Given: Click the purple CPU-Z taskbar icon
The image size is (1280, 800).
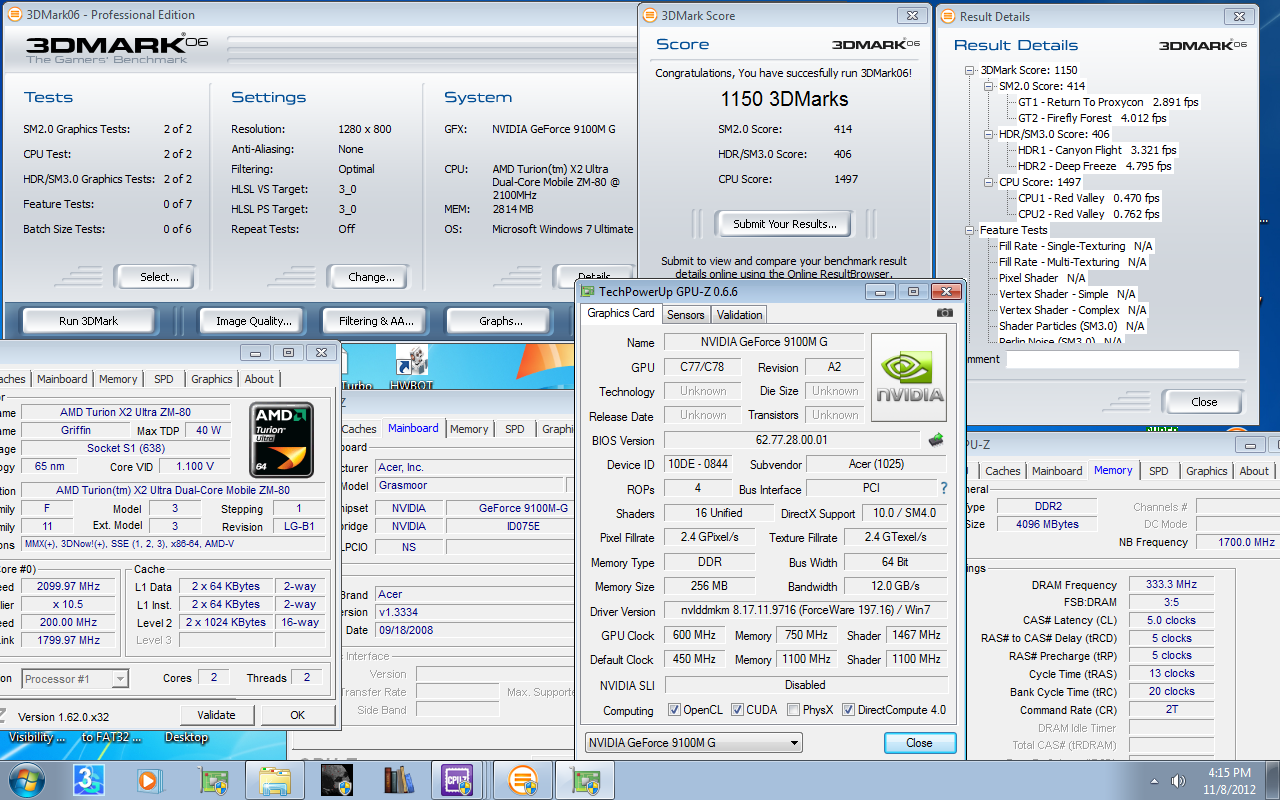Looking at the screenshot, I should (459, 780).
